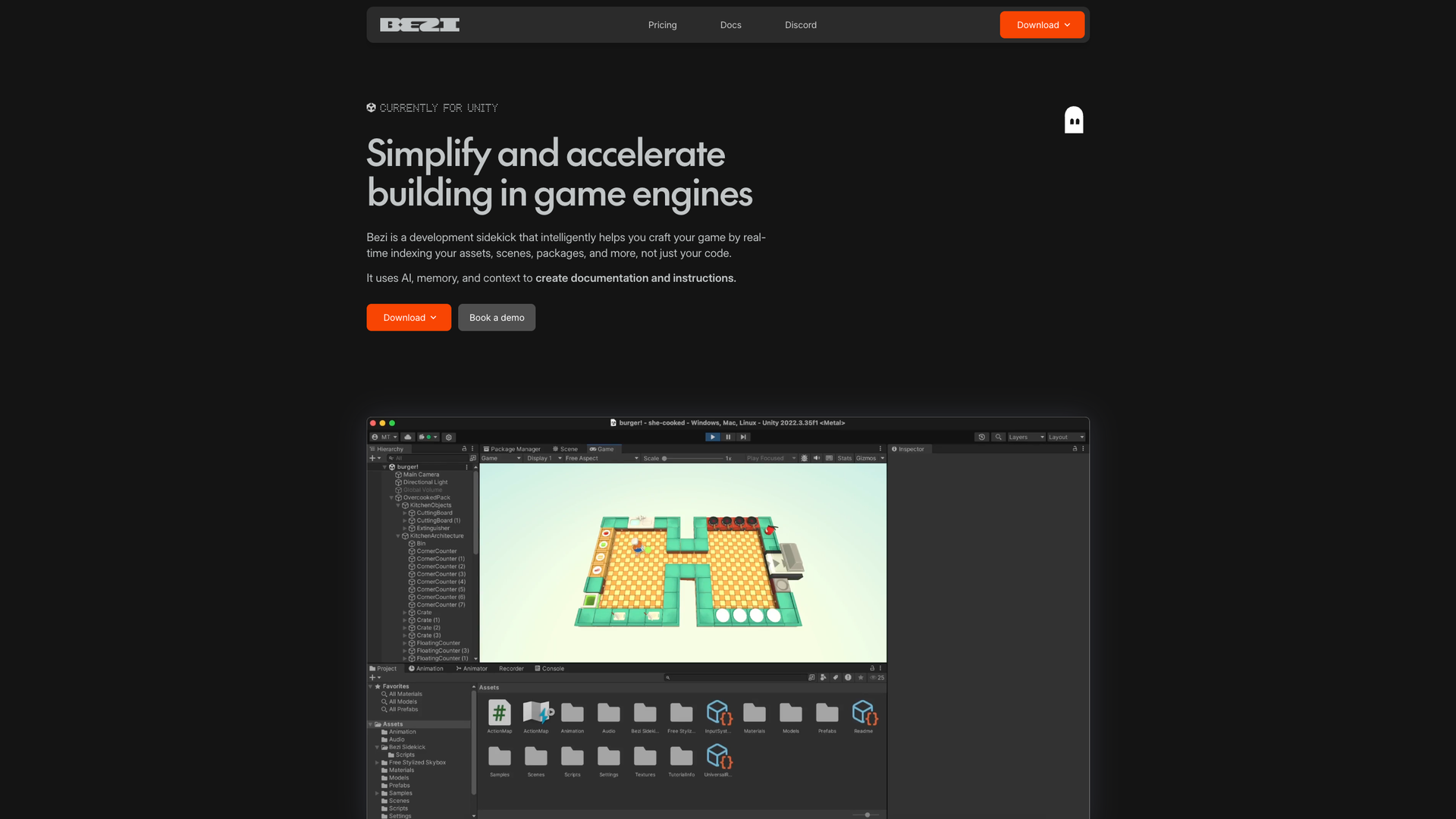Screen dimensions: 1456x819
Task: Toggle the Mute Audio speaker in Game view
Action: (817, 458)
